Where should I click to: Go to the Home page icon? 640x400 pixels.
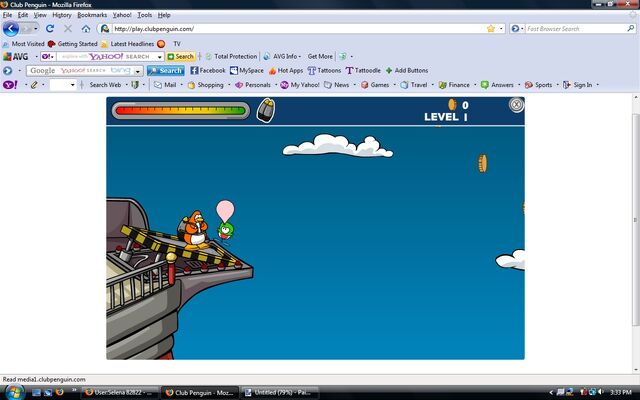[x=86, y=29]
